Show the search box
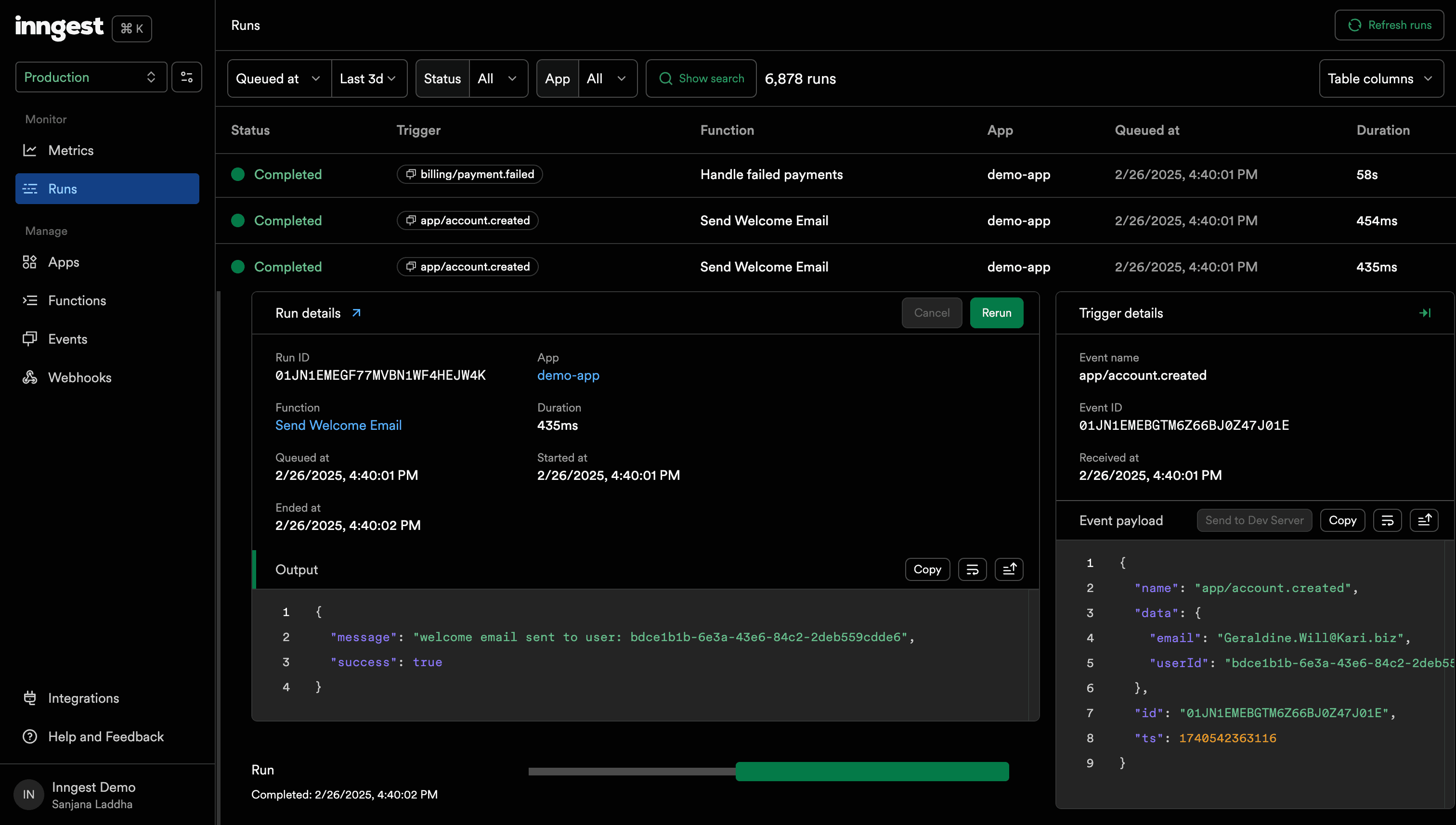This screenshot has width=1456, height=825. click(x=701, y=79)
